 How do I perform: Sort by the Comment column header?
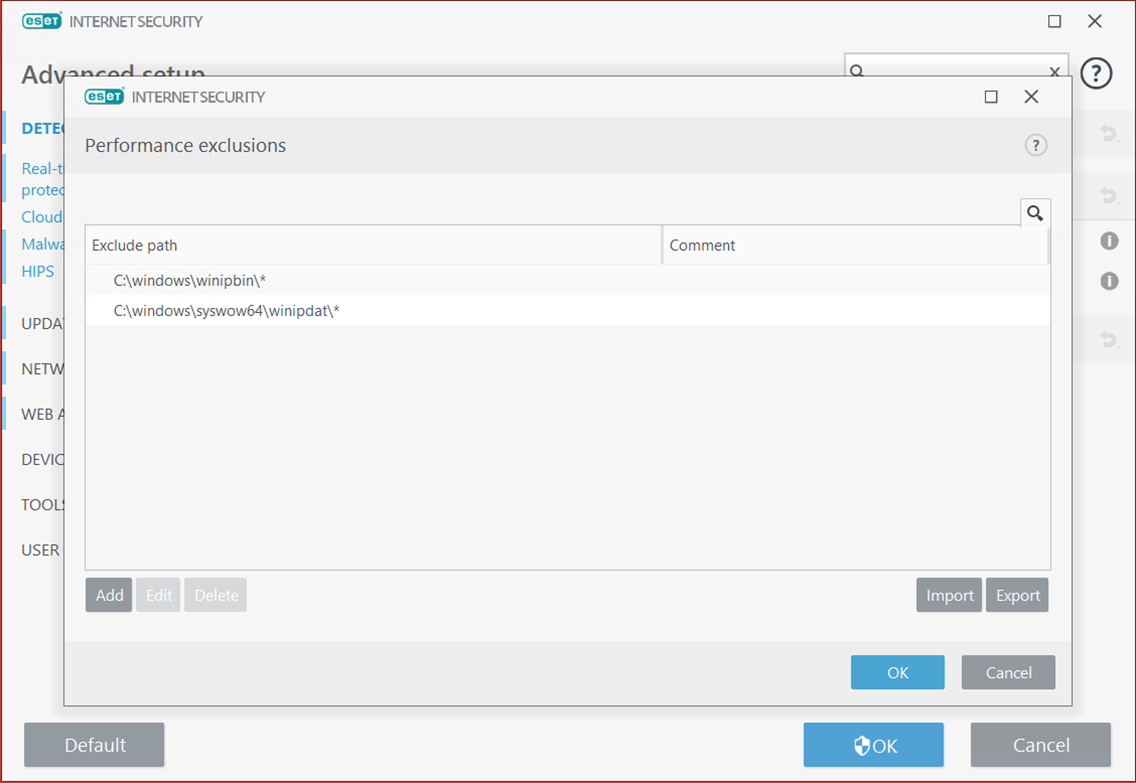pos(855,245)
